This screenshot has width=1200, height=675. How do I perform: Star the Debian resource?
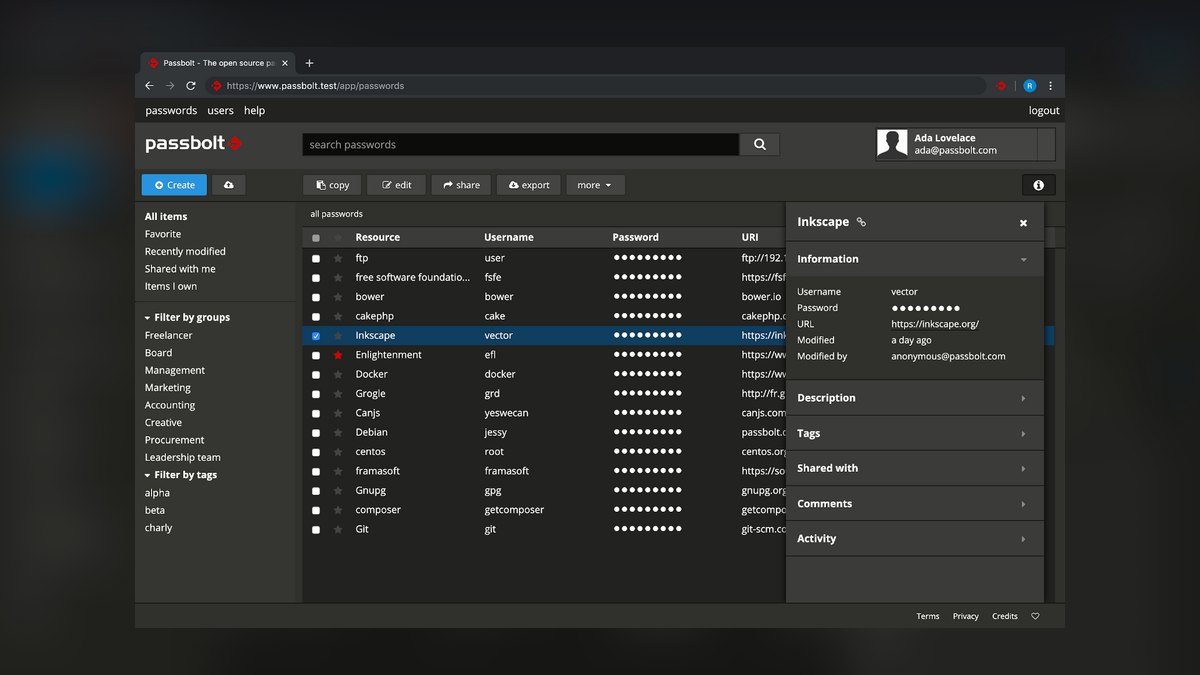click(338, 432)
